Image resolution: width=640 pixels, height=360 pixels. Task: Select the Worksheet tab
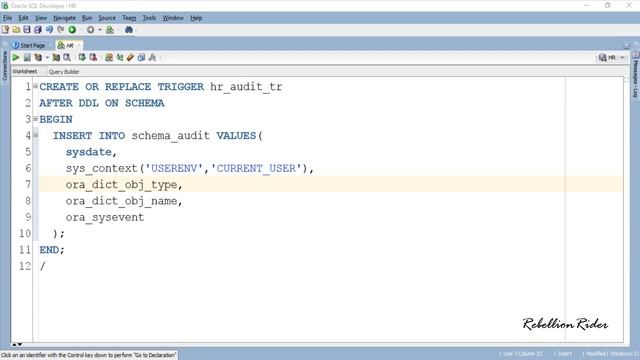(x=24, y=71)
